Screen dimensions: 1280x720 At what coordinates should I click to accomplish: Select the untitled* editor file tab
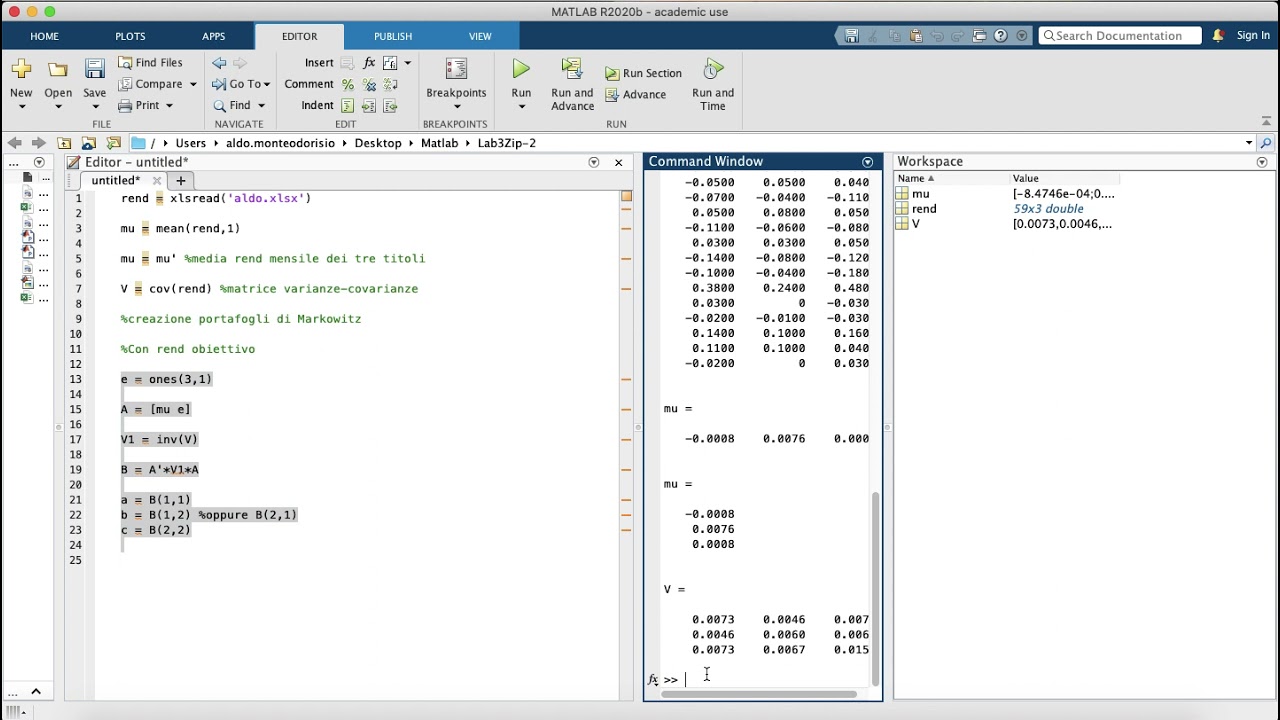[115, 181]
